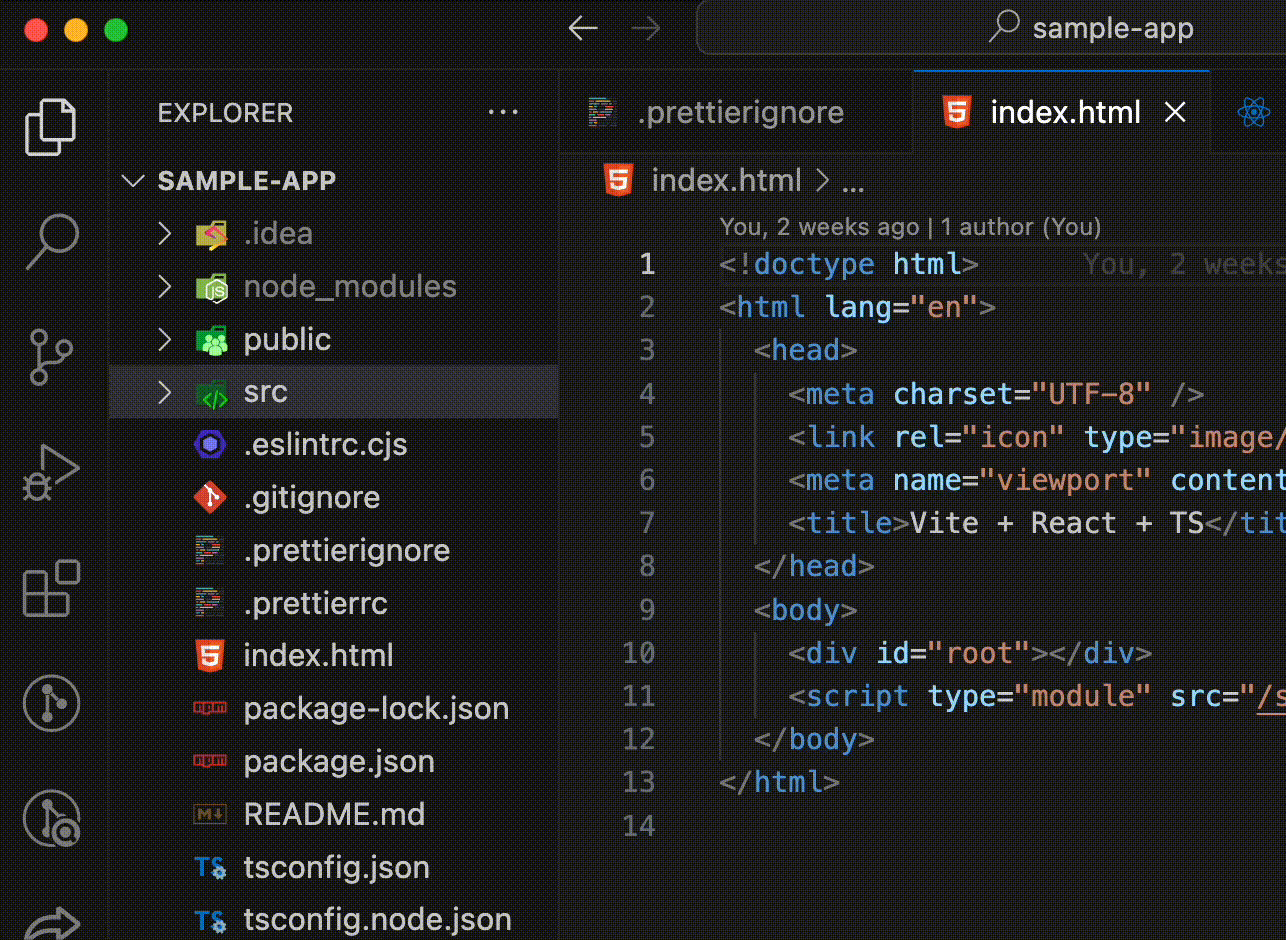Click the share arrow icon at activity bar bottom

tap(50, 922)
